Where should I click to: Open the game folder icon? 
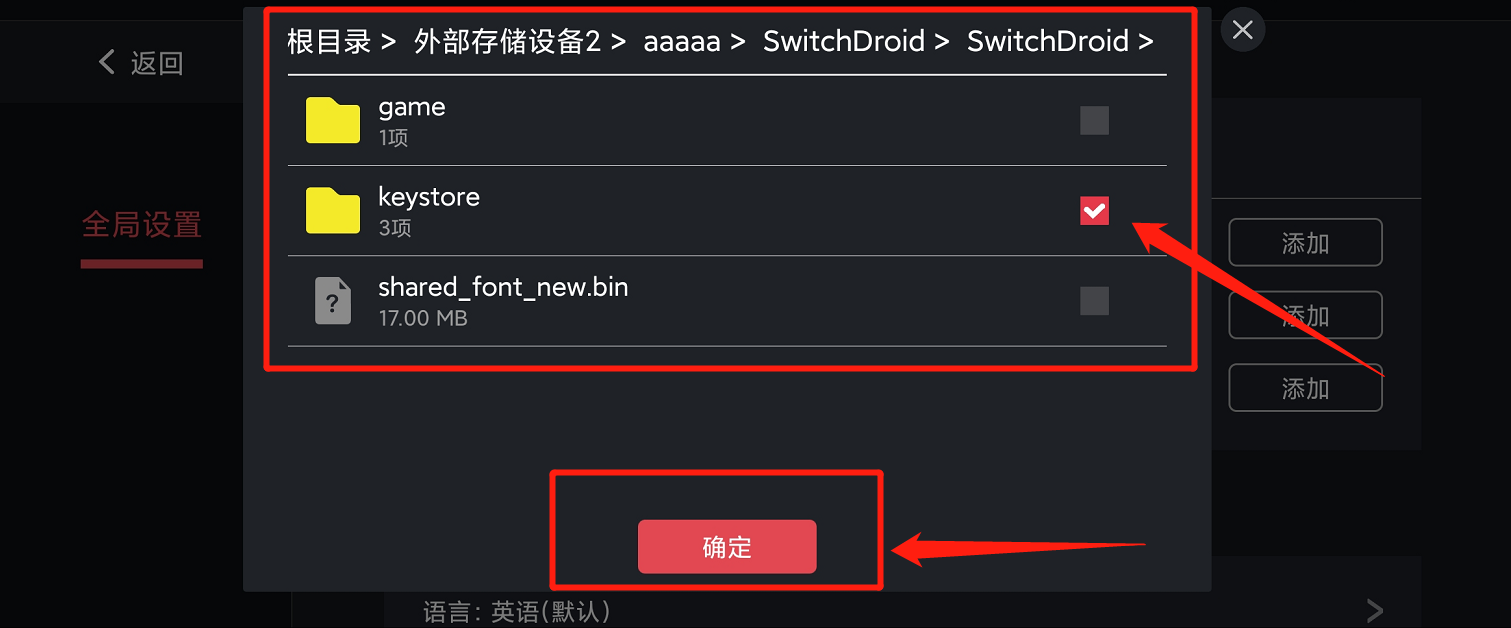coord(333,121)
